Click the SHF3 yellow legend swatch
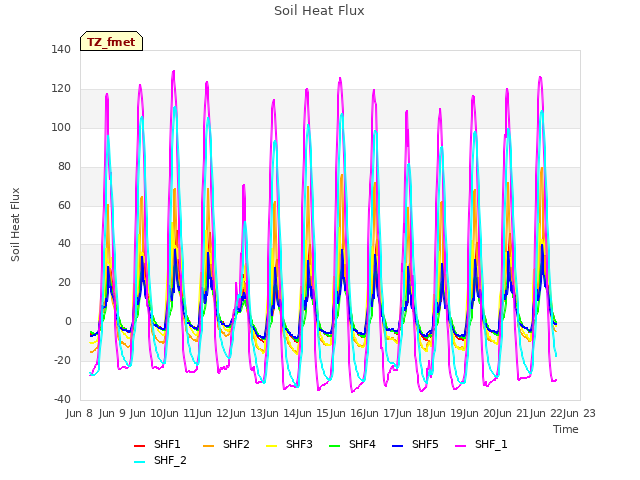640x480 pixels. [x=271, y=446]
